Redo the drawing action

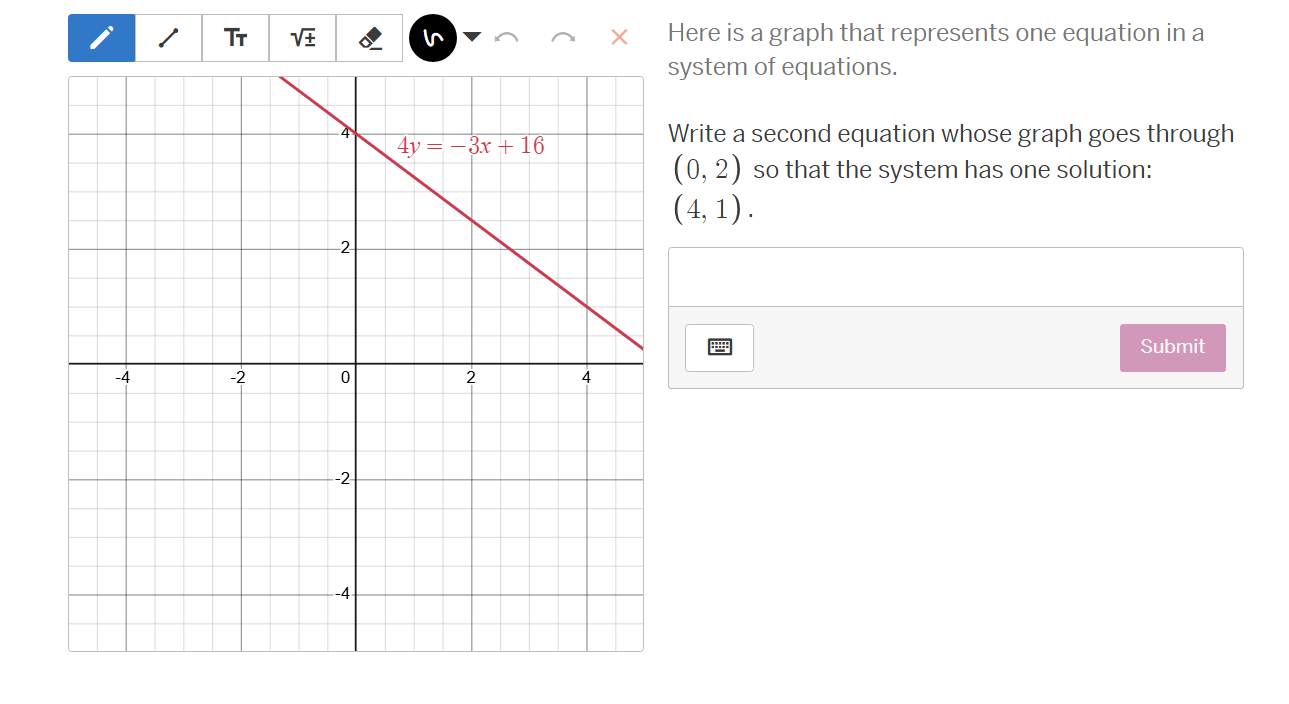click(x=562, y=37)
